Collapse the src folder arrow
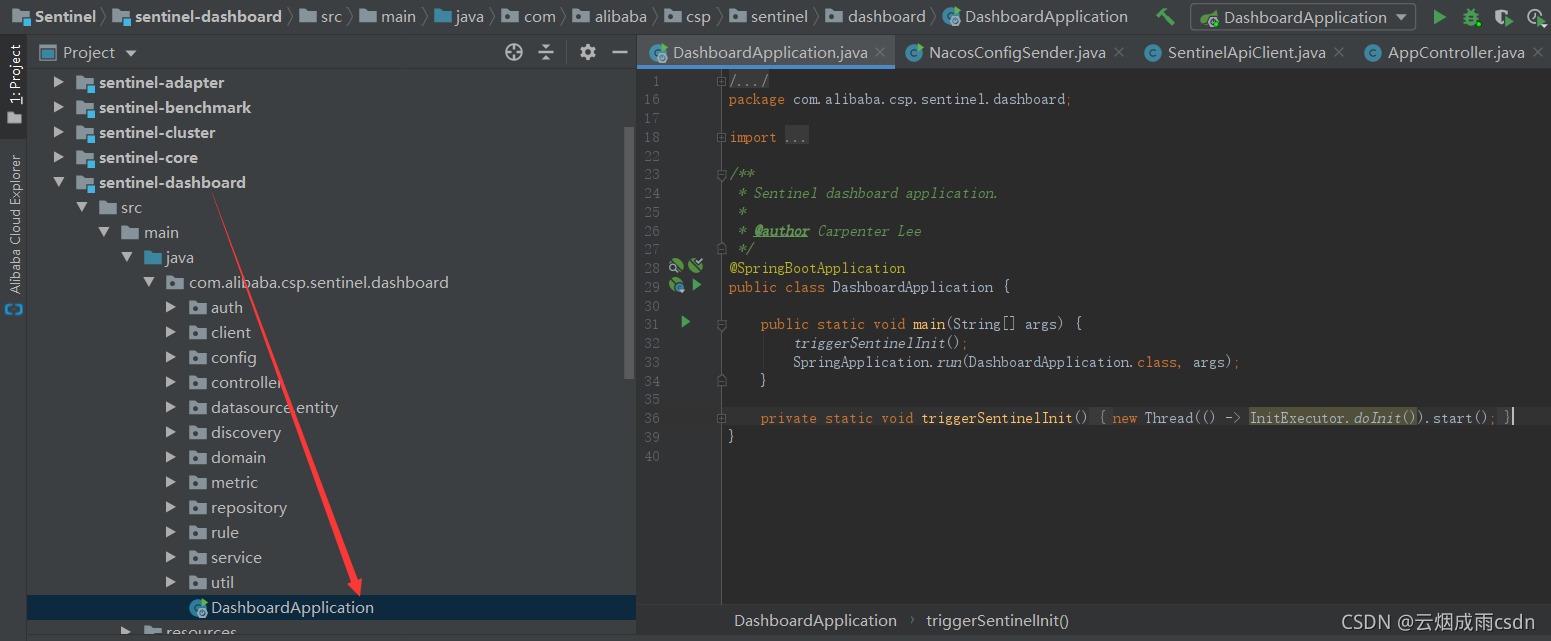Viewport: 1551px width, 641px height. coord(81,207)
